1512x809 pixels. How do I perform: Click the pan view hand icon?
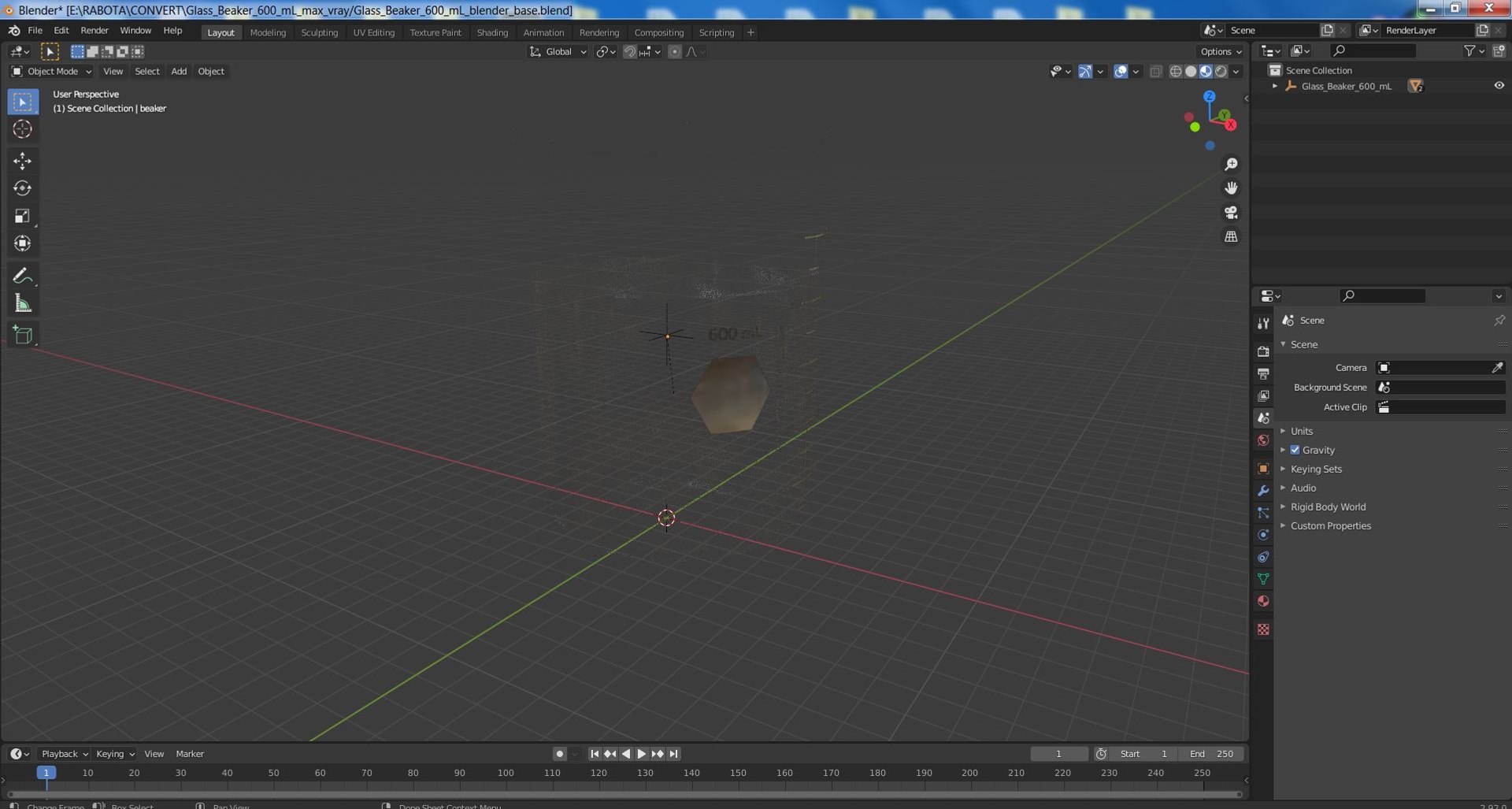pos(1231,188)
